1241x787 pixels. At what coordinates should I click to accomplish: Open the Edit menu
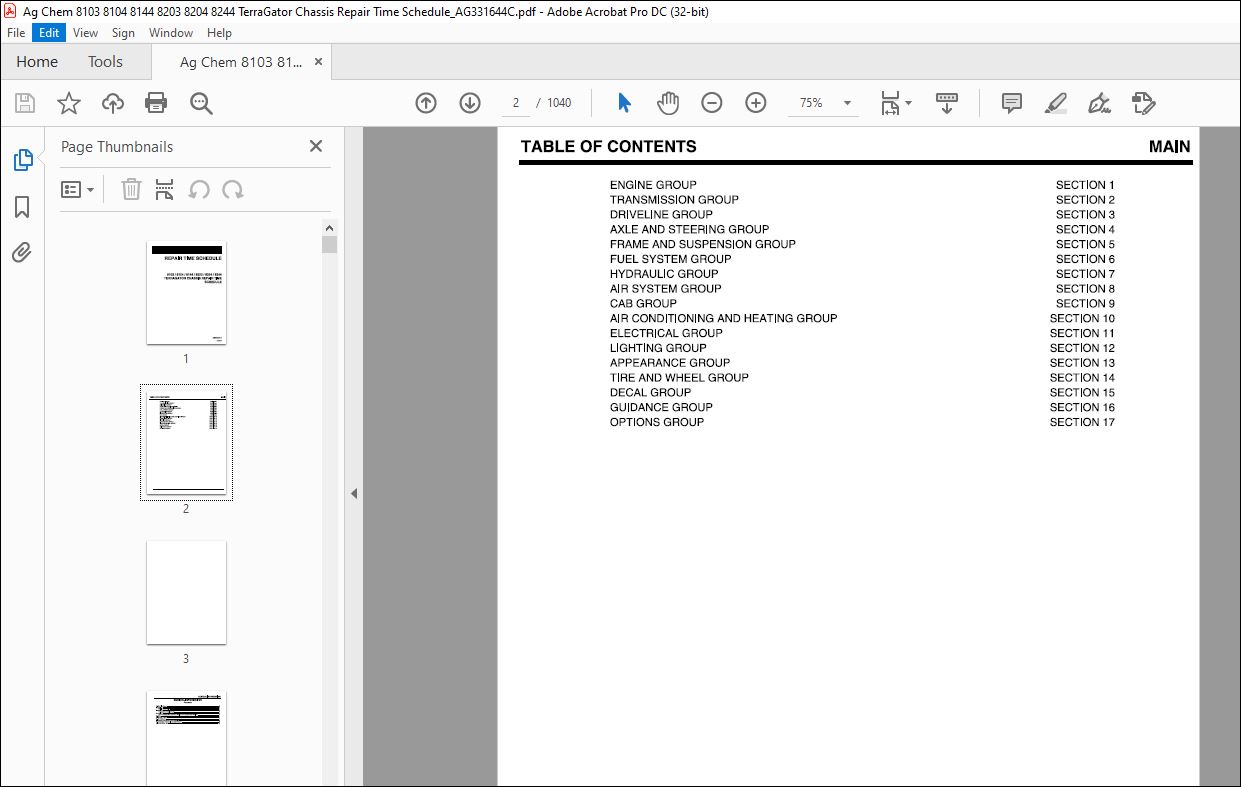pos(47,33)
